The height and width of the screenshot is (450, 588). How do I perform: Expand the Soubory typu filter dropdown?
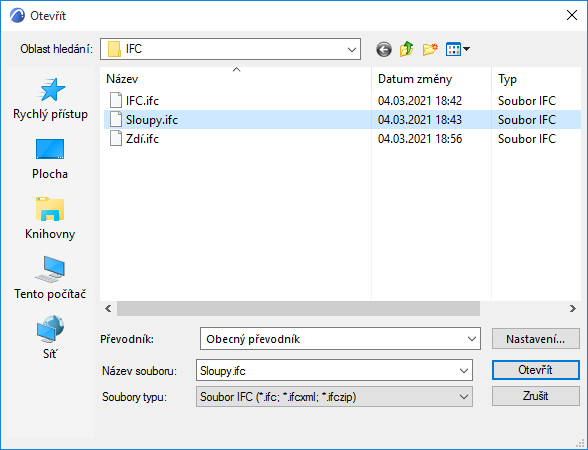pos(334,396)
